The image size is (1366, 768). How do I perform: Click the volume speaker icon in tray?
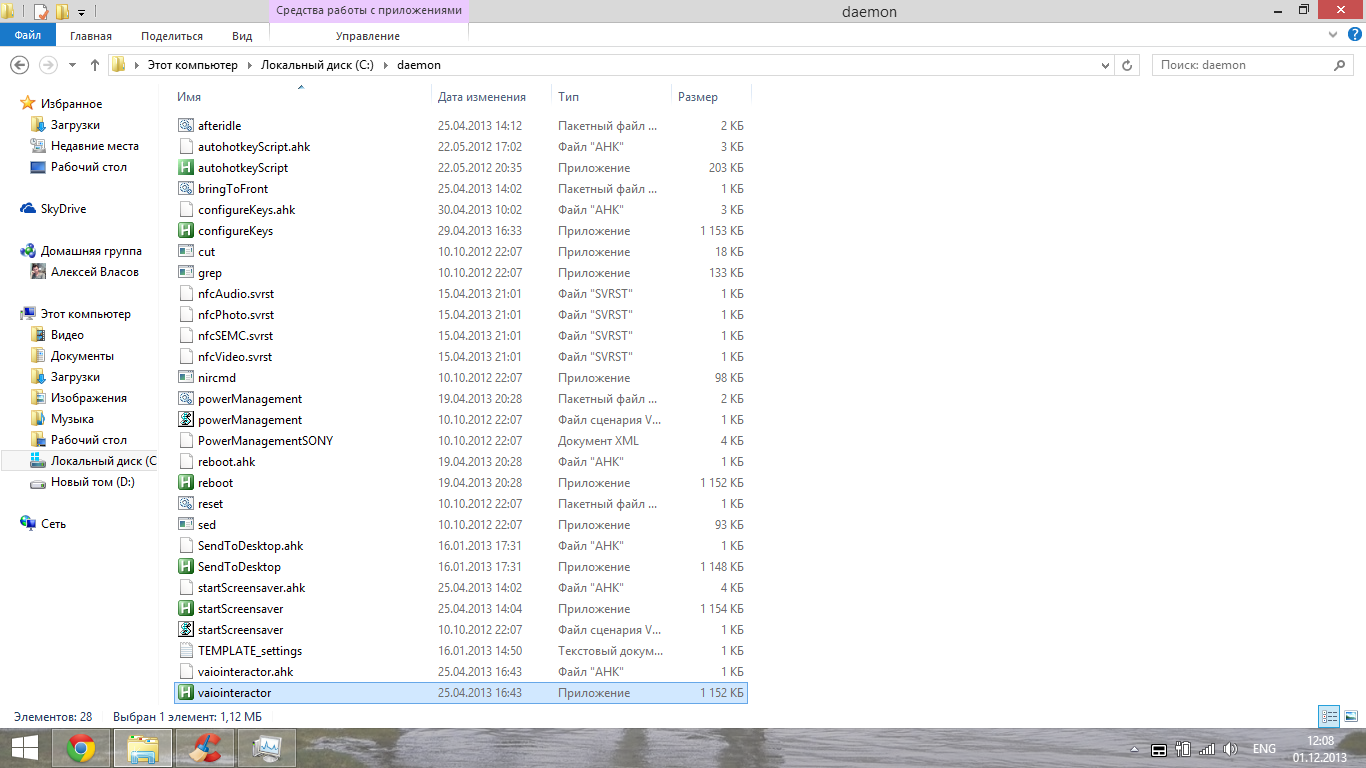[1231, 749]
